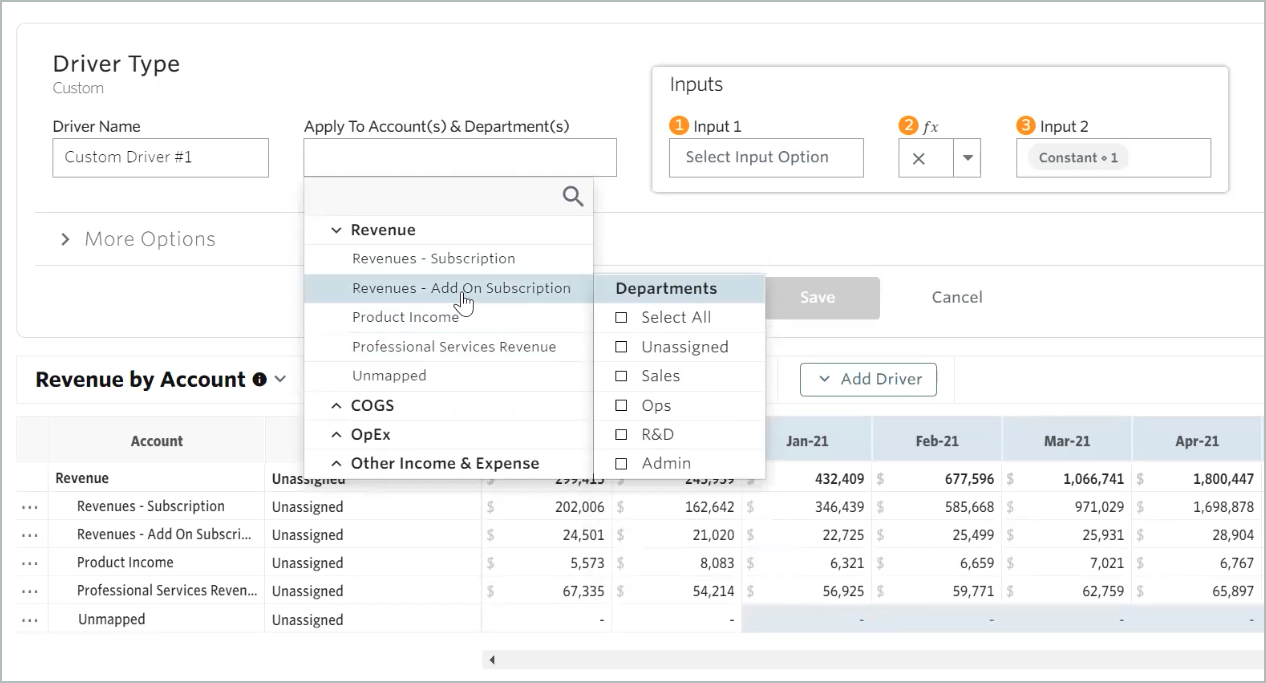The width and height of the screenshot is (1266, 683).
Task: Open the ellipsis menu for Product Income row
Action: click(x=30, y=563)
